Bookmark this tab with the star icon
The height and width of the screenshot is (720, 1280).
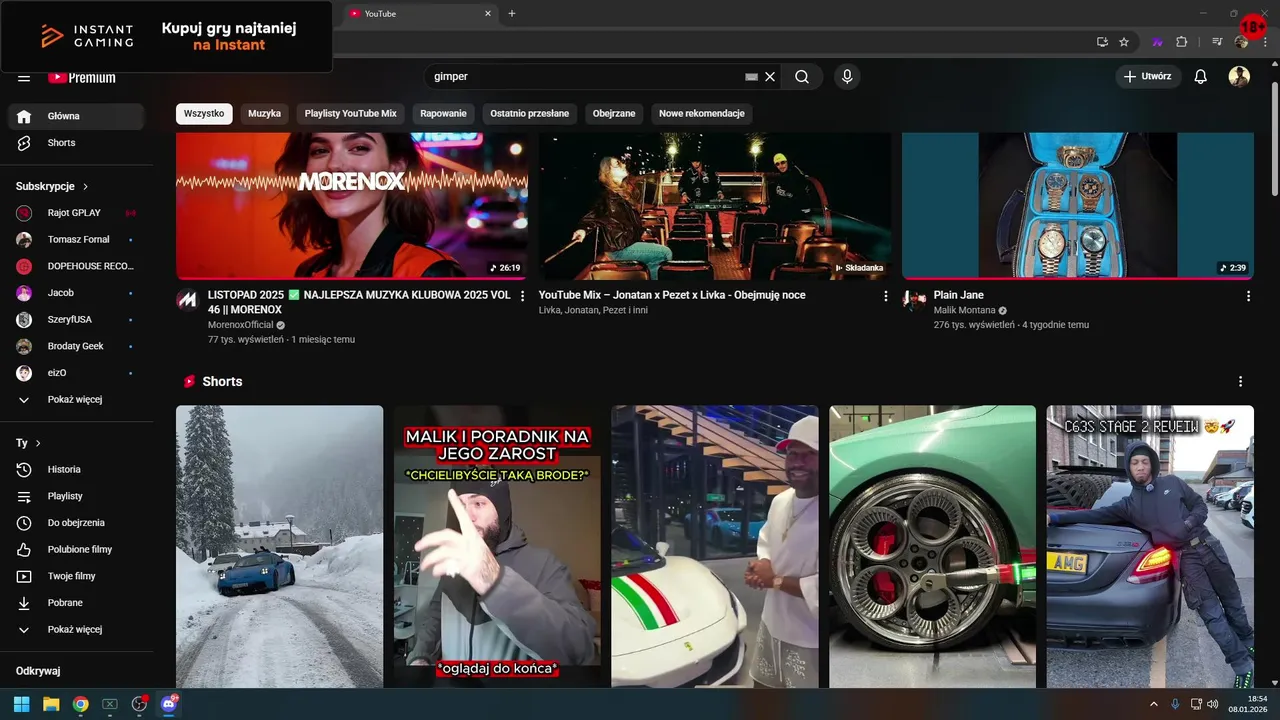pyautogui.click(x=1124, y=42)
